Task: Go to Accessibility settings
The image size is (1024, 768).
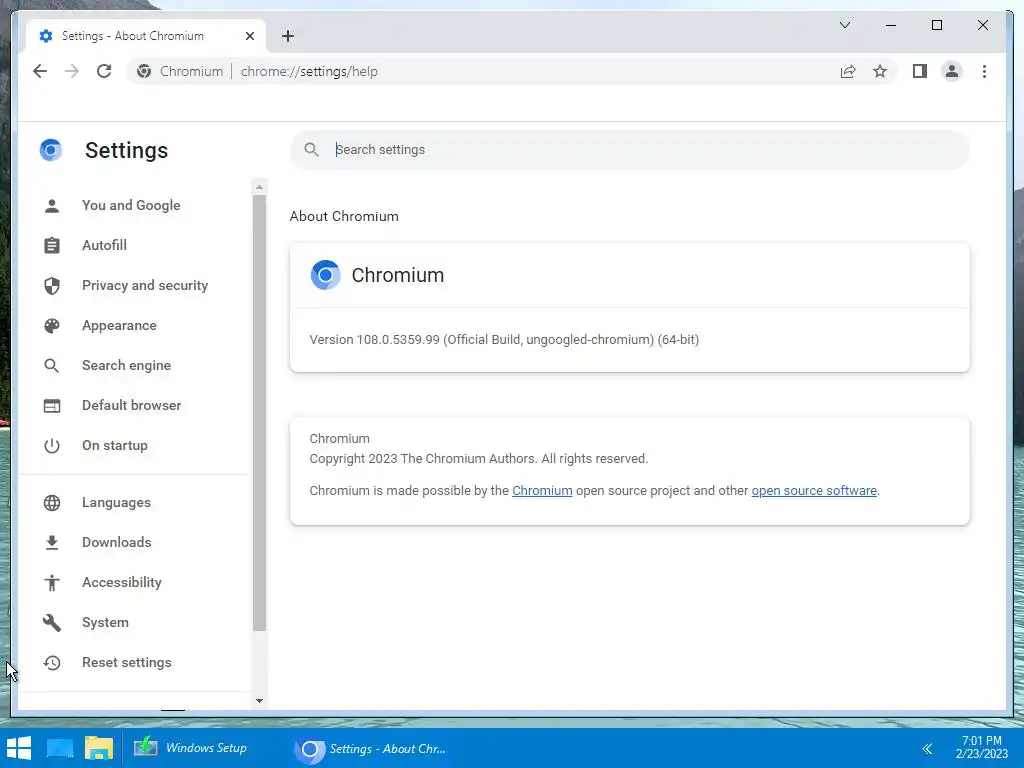Action: [121, 582]
